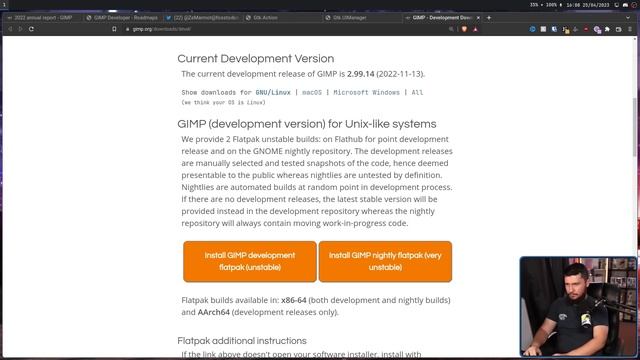Open the zoom magnifier in address bar
640x360 pixels.
click(451, 29)
